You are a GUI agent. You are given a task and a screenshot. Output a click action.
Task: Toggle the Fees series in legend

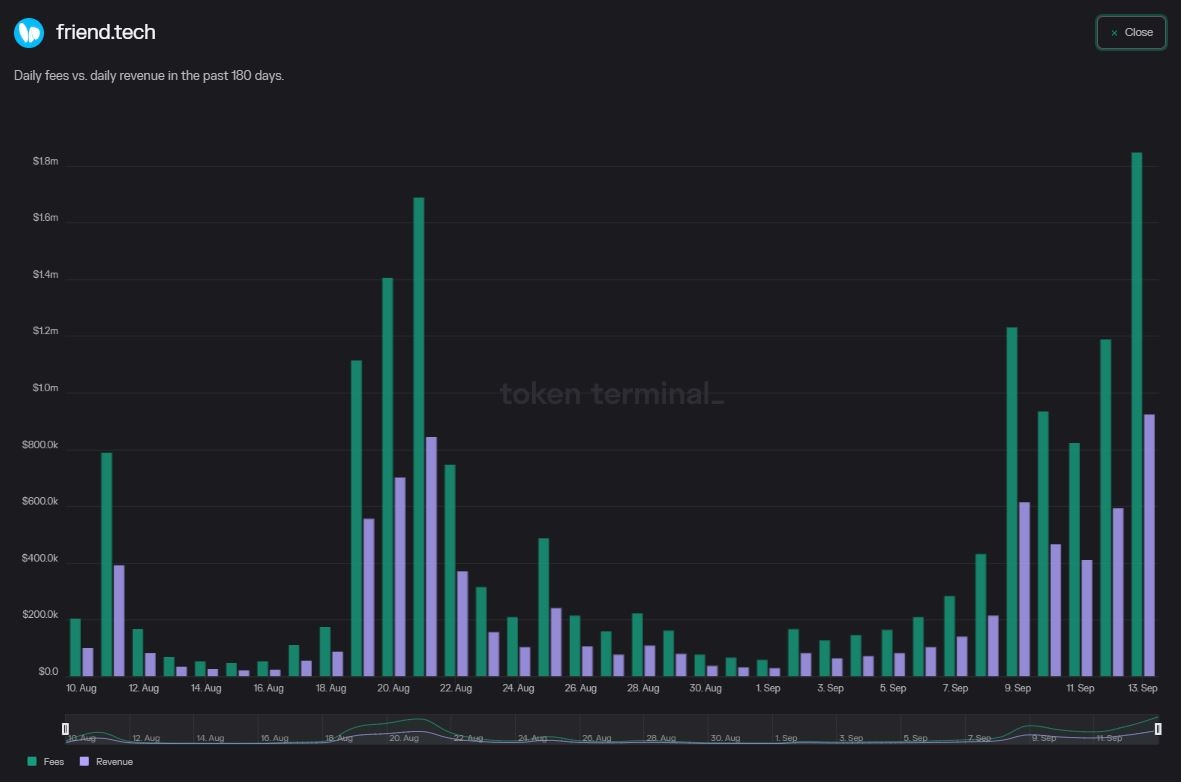[x=46, y=762]
